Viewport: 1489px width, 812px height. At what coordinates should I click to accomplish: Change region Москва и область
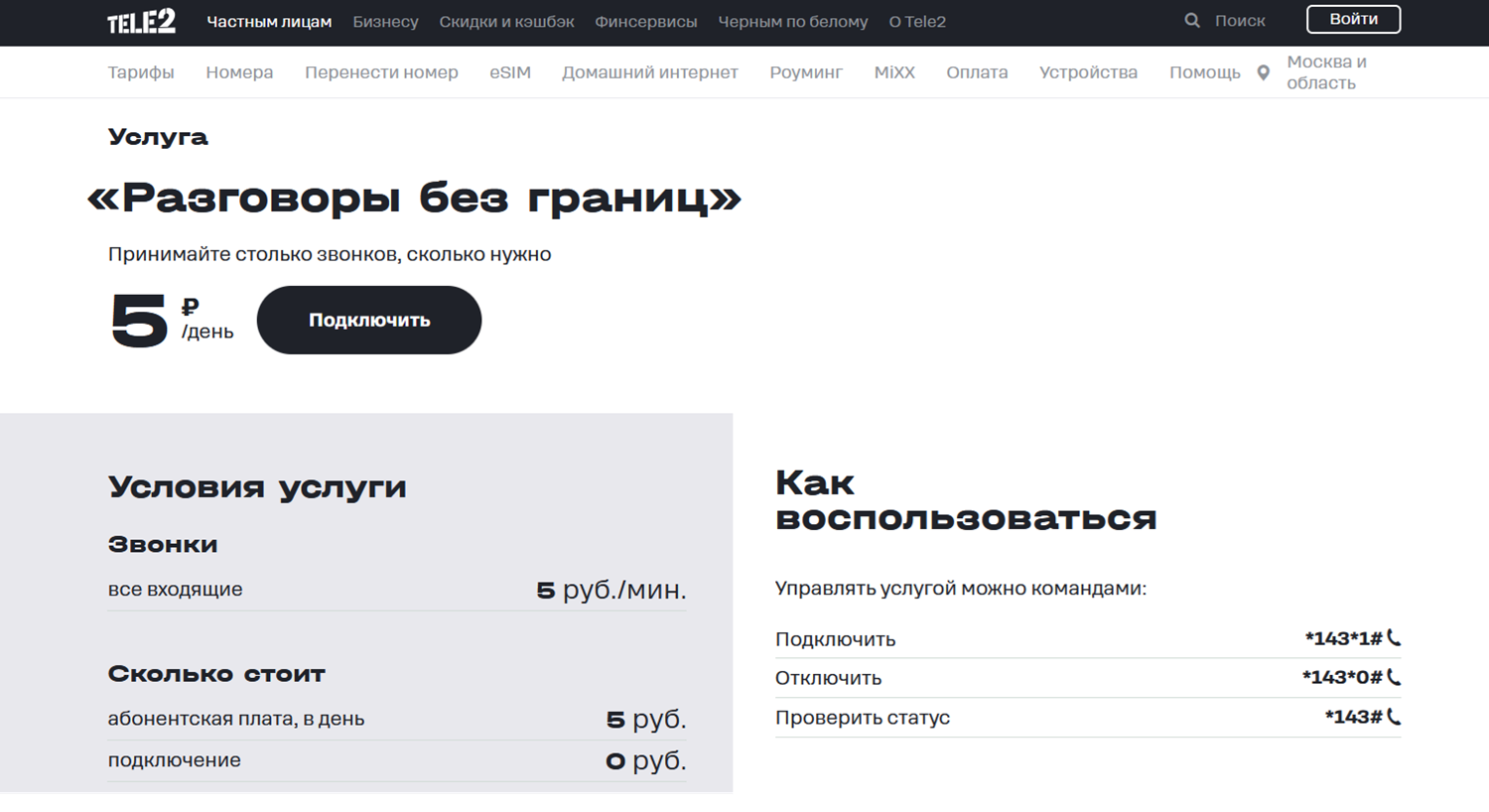pyautogui.click(x=1327, y=72)
